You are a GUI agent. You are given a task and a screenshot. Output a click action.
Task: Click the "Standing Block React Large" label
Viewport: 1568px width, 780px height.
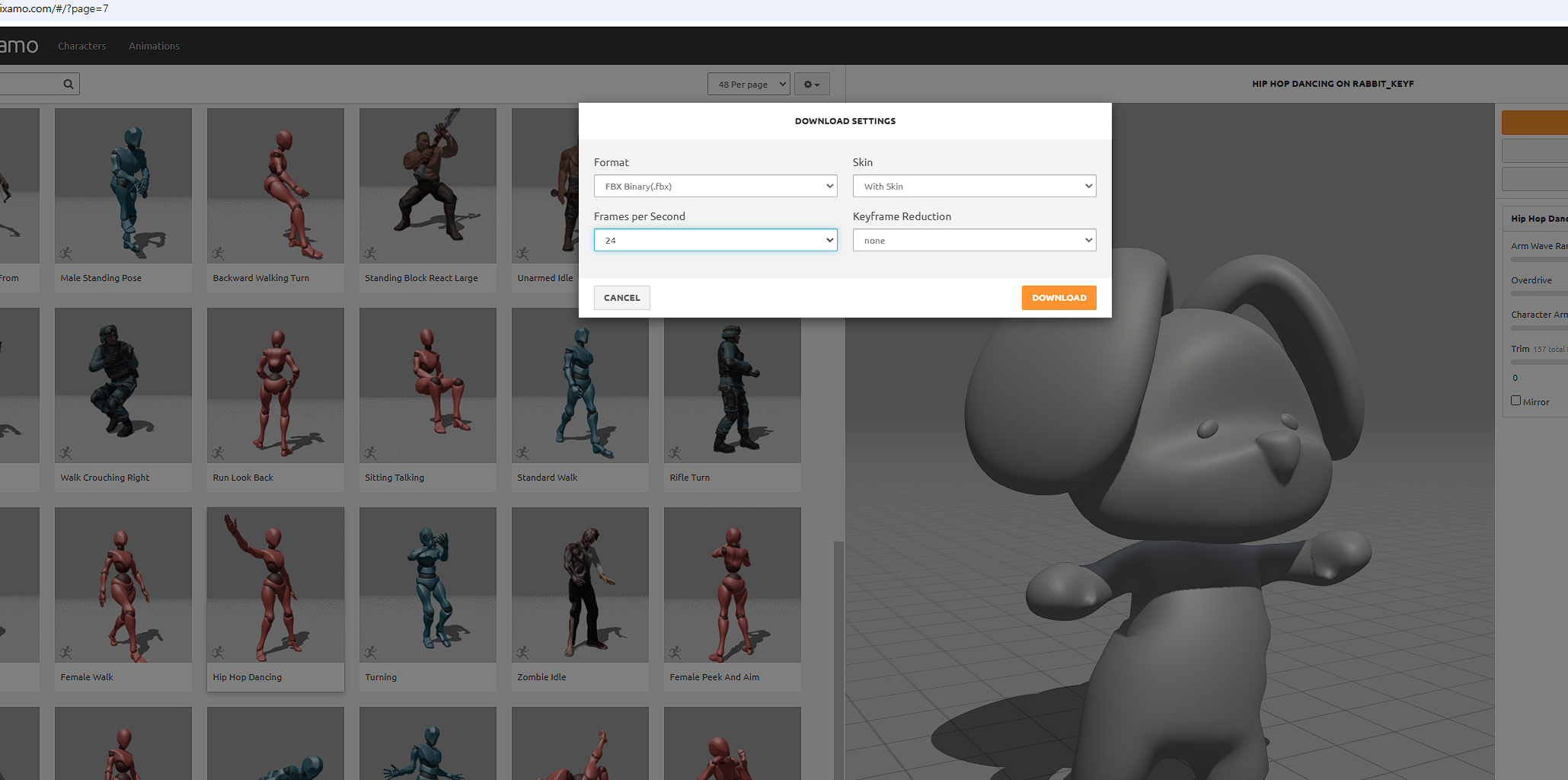(421, 278)
